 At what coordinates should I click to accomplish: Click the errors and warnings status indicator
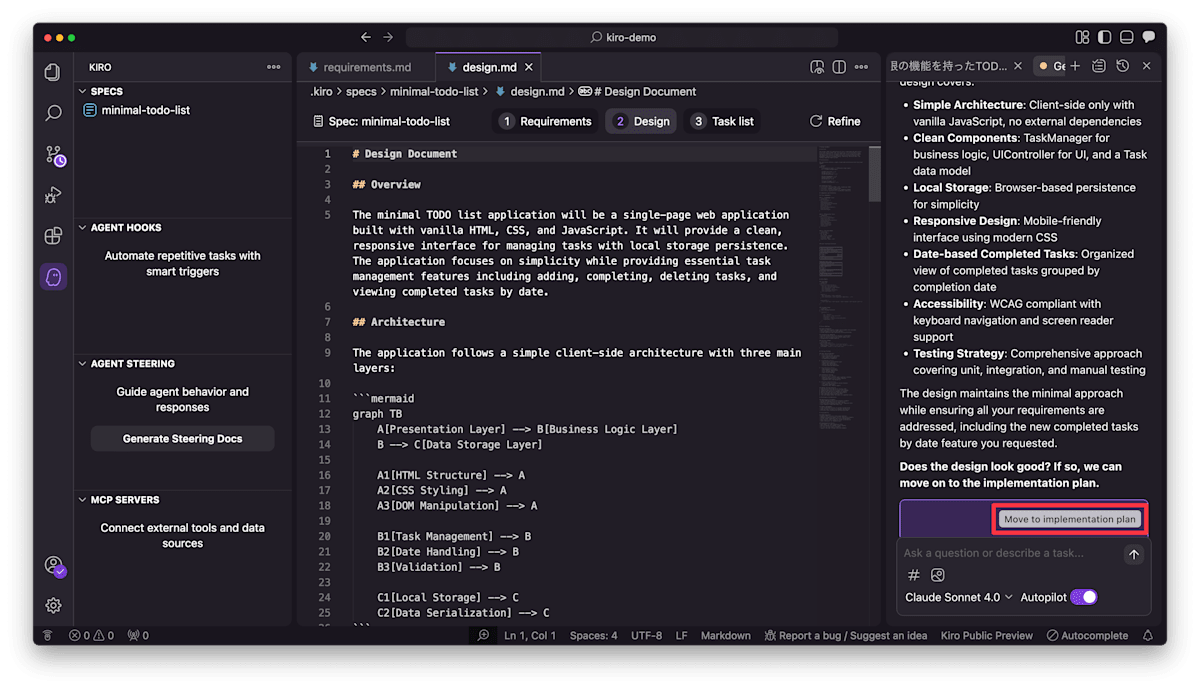pos(91,635)
